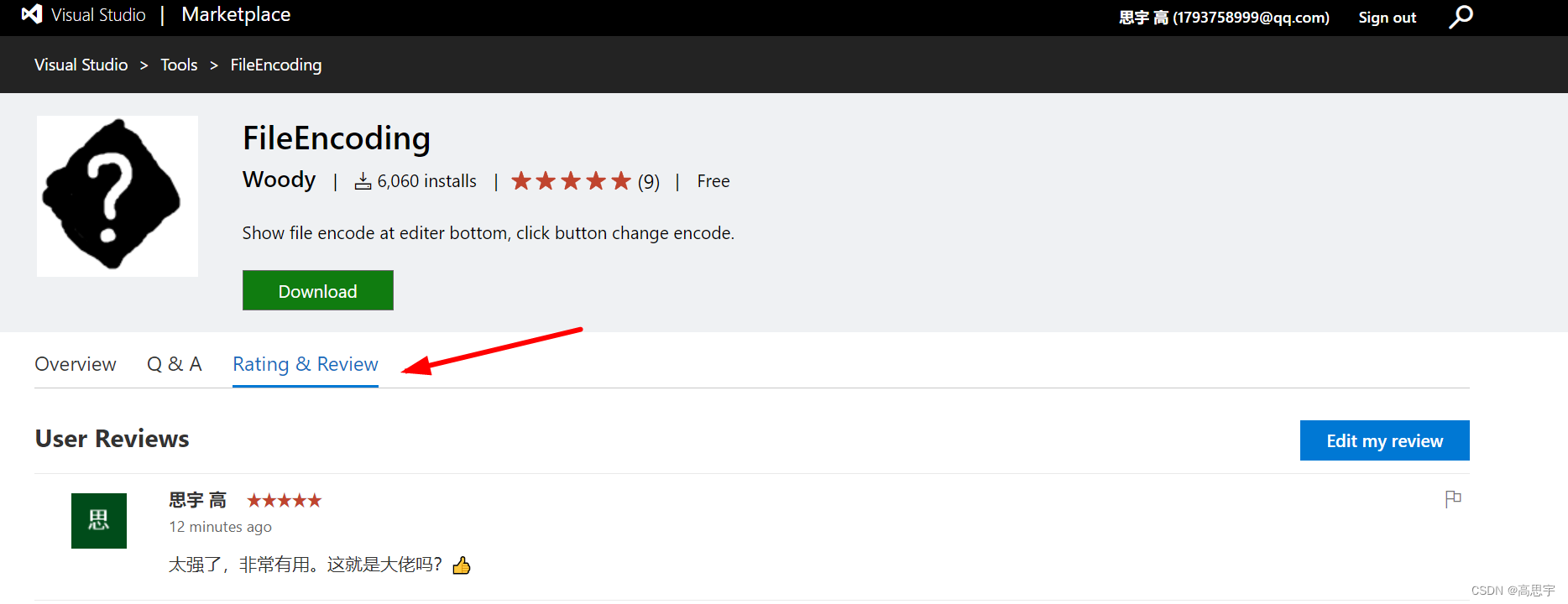Click reviewer name 思宇 高 in the review

point(198,501)
